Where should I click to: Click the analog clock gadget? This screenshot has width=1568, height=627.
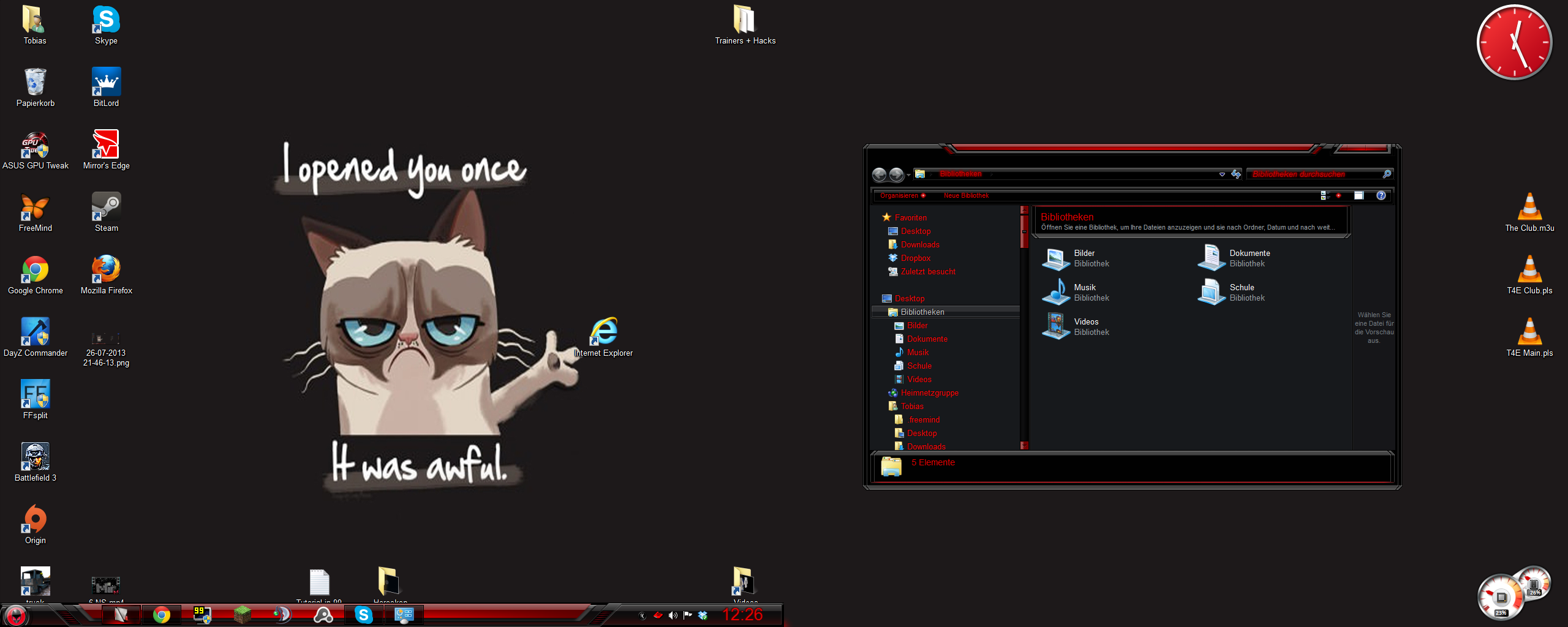point(1514,42)
